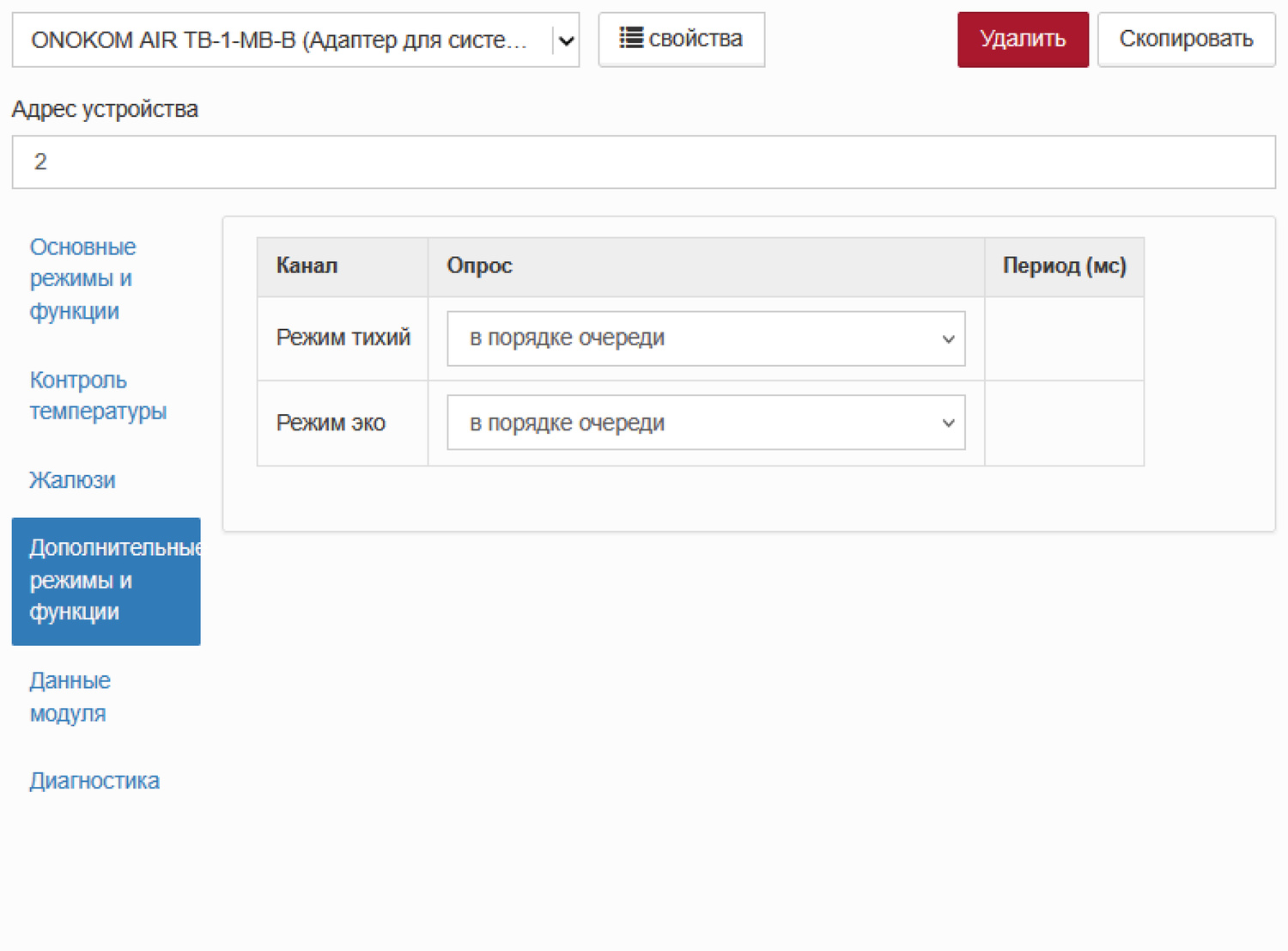The width and height of the screenshot is (1288, 951).
Task: Click the Канал column header
Action: (x=307, y=266)
